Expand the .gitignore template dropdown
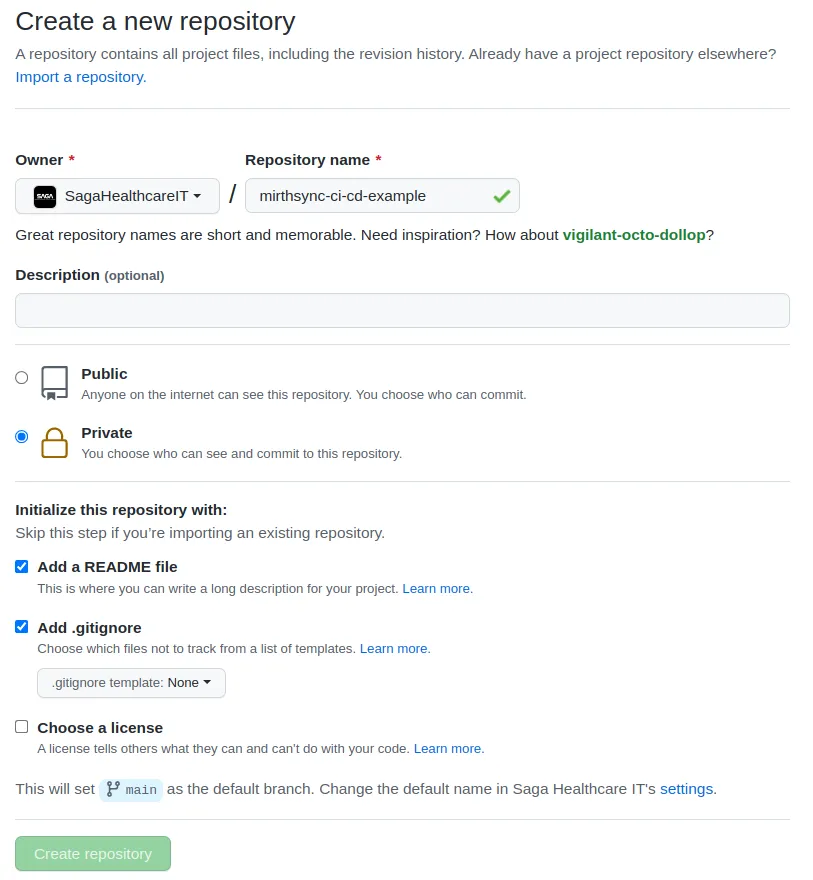This screenshot has width=813, height=880. (131, 683)
